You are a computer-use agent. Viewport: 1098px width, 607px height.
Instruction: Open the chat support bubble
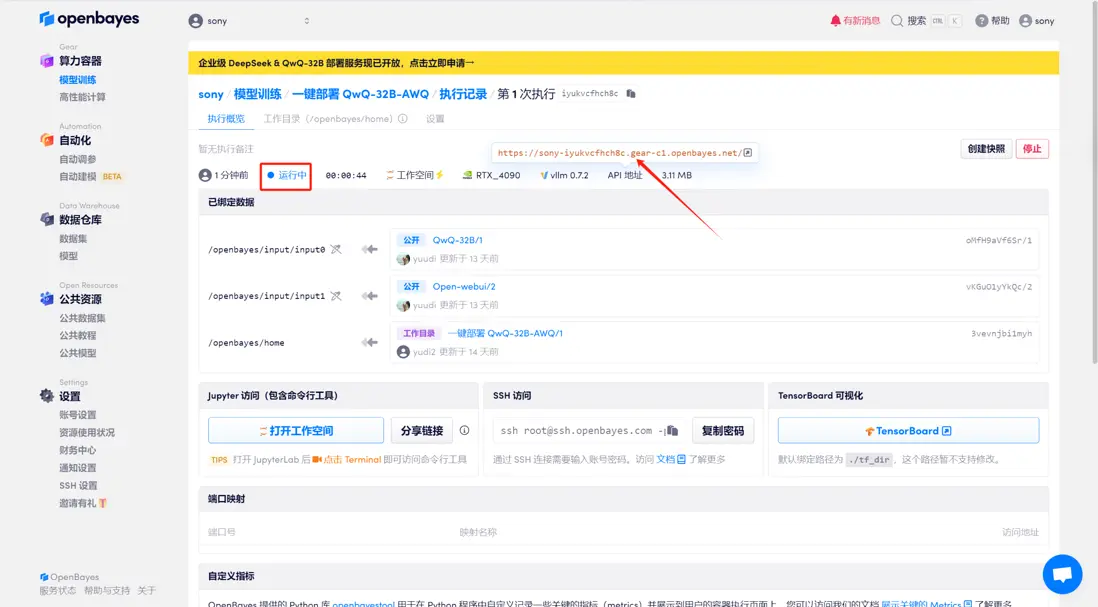pos(1062,574)
